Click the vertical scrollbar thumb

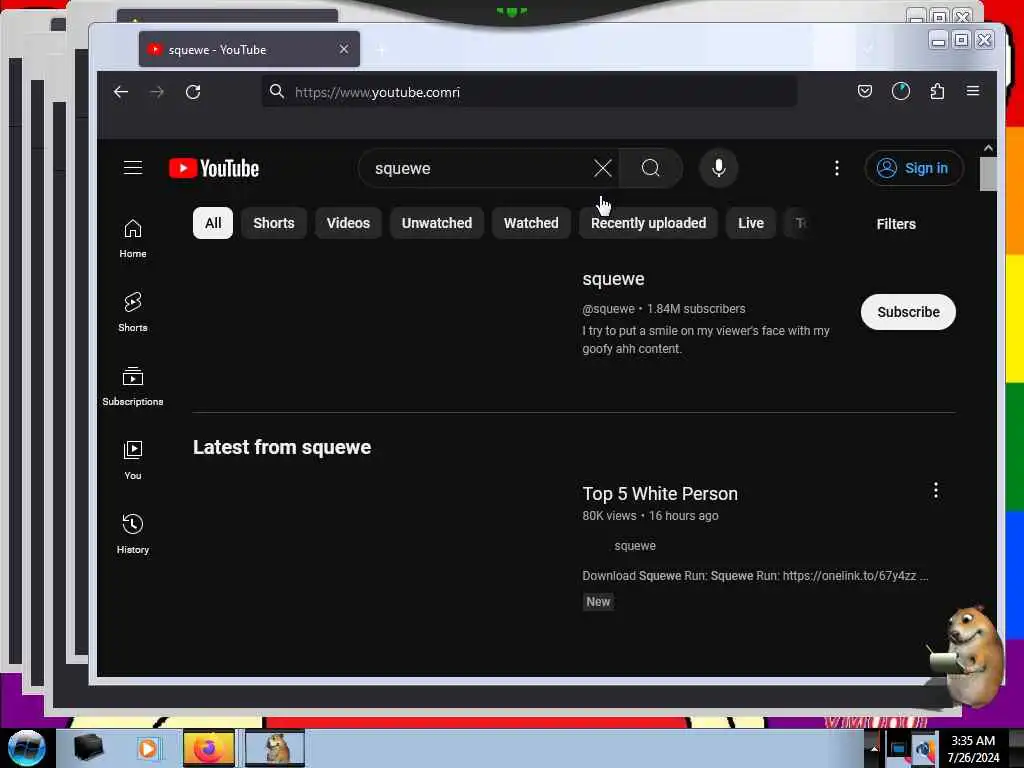pos(988,174)
